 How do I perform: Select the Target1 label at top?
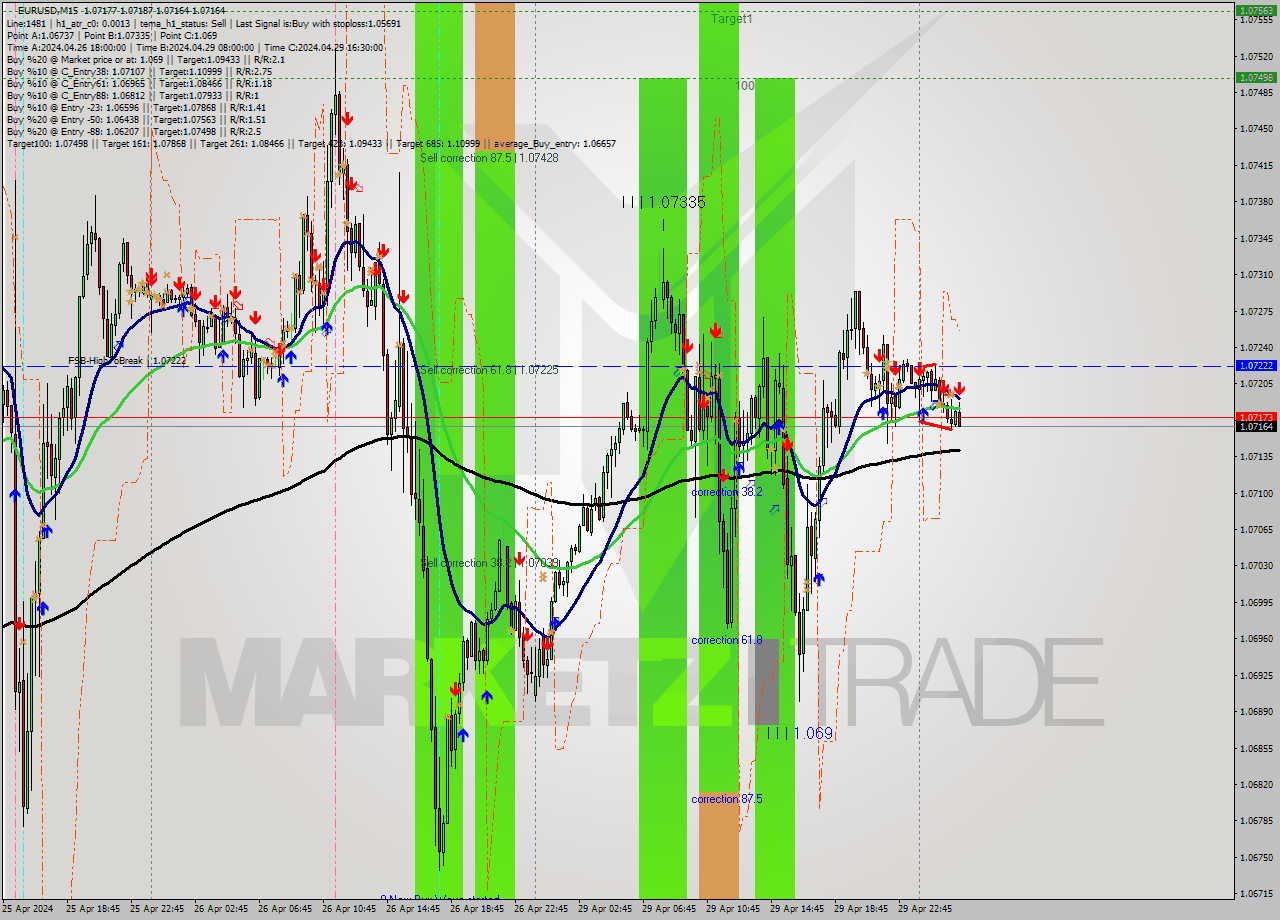(x=732, y=19)
